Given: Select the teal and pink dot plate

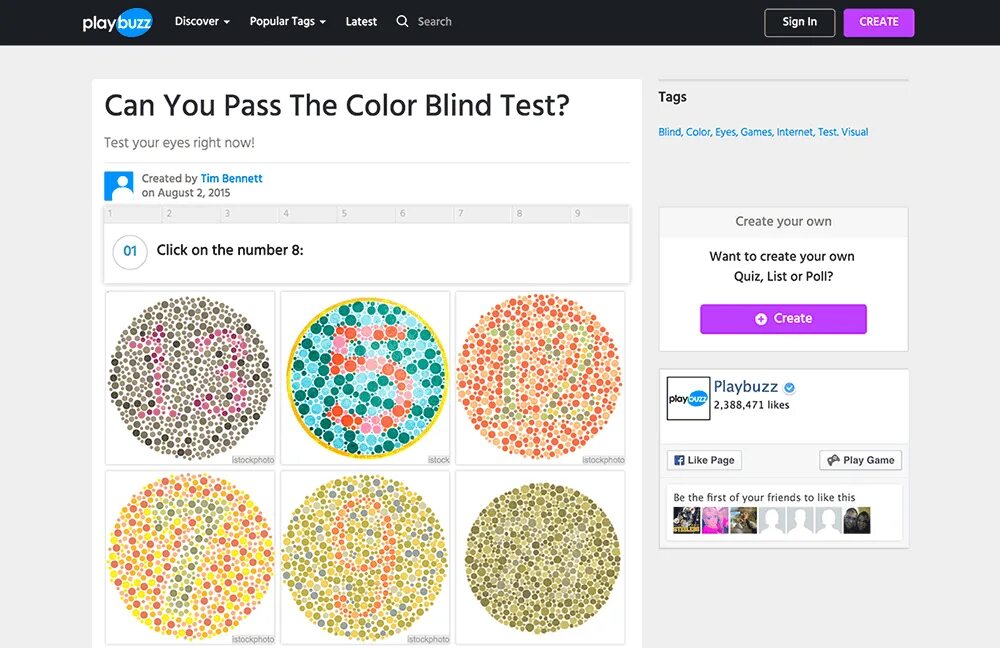Looking at the screenshot, I should (365, 377).
